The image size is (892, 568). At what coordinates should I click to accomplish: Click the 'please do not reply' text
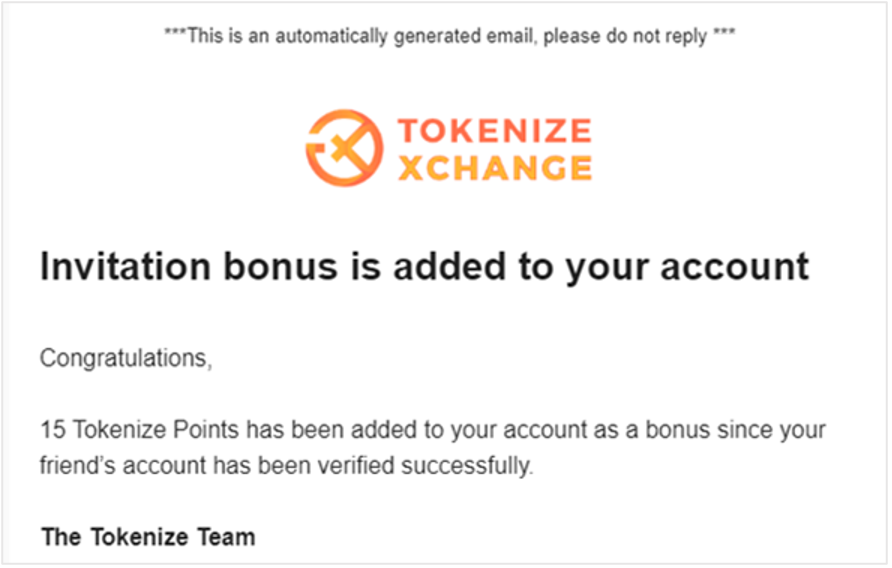(625, 36)
